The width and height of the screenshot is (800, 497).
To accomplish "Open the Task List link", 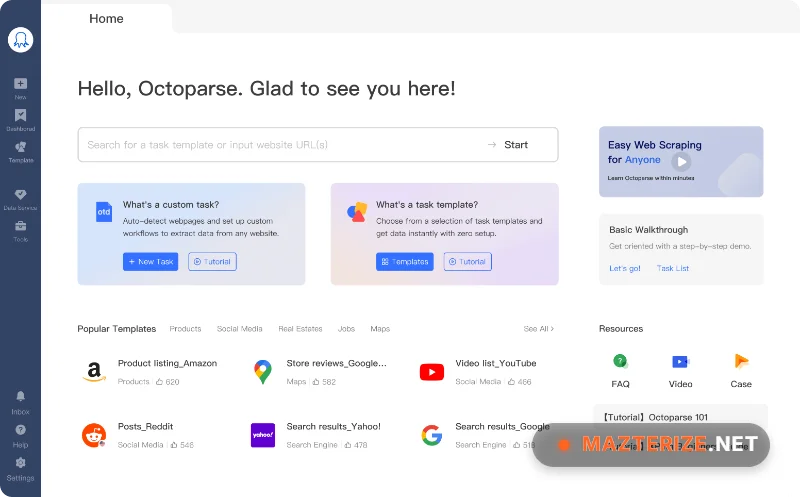I will (x=672, y=268).
